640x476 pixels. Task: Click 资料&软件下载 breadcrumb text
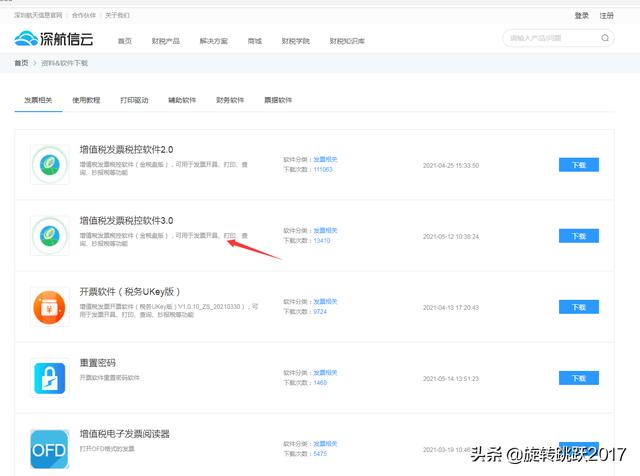[x=64, y=63]
